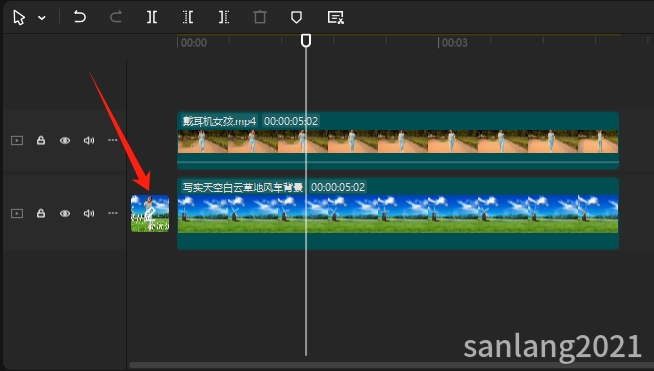Click the cover thumbnail with pencil icon
The width and height of the screenshot is (654, 371).
click(150, 214)
